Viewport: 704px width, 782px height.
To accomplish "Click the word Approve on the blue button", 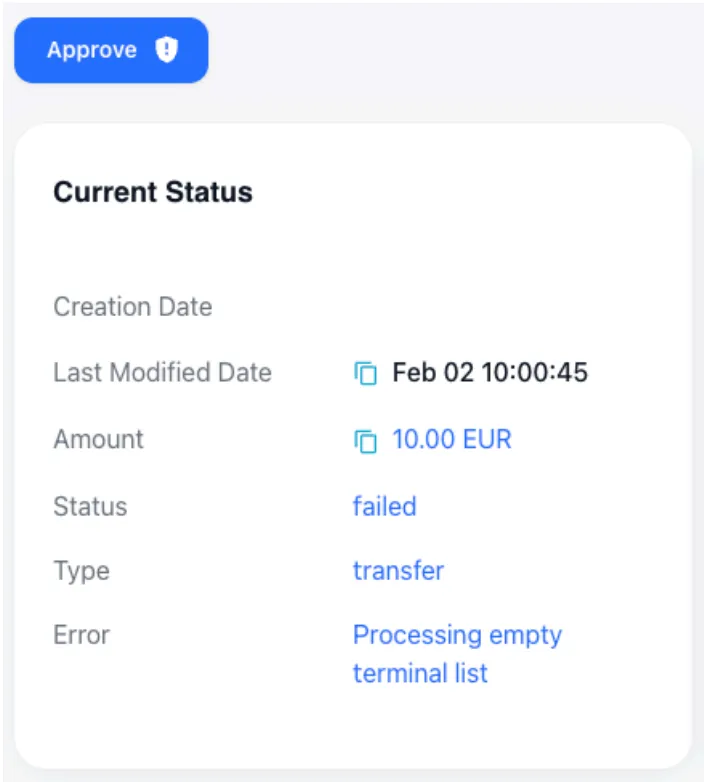I will [x=92, y=50].
